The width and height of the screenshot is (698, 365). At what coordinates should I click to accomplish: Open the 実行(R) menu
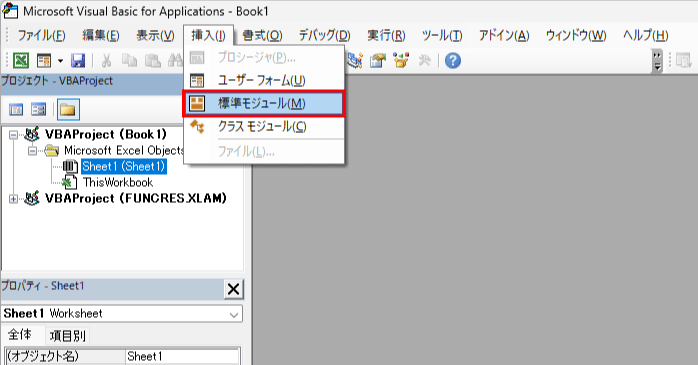point(386,35)
